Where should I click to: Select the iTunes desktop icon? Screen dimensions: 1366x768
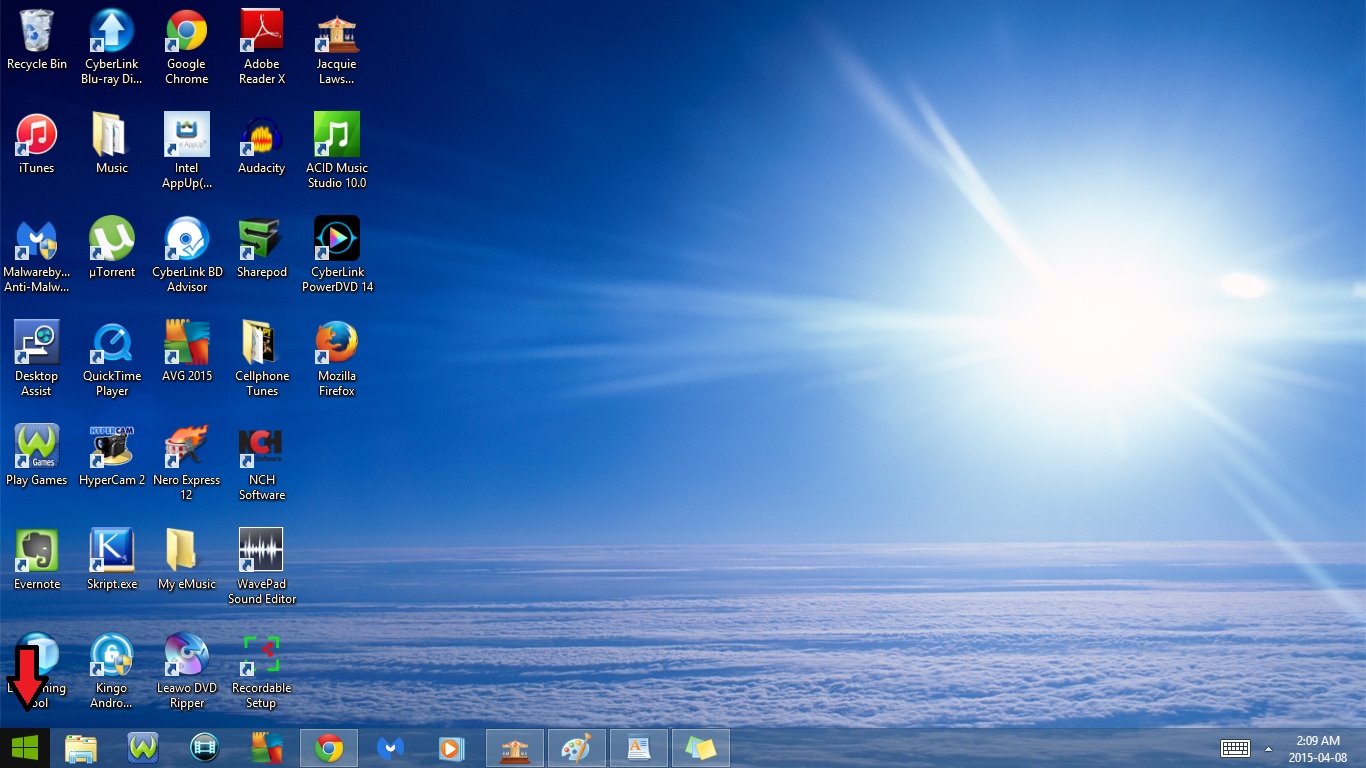(x=37, y=144)
